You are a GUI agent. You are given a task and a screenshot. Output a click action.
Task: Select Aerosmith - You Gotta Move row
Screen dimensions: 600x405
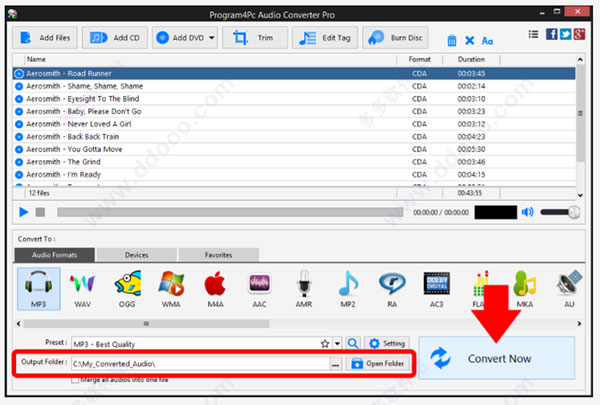[294, 149]
